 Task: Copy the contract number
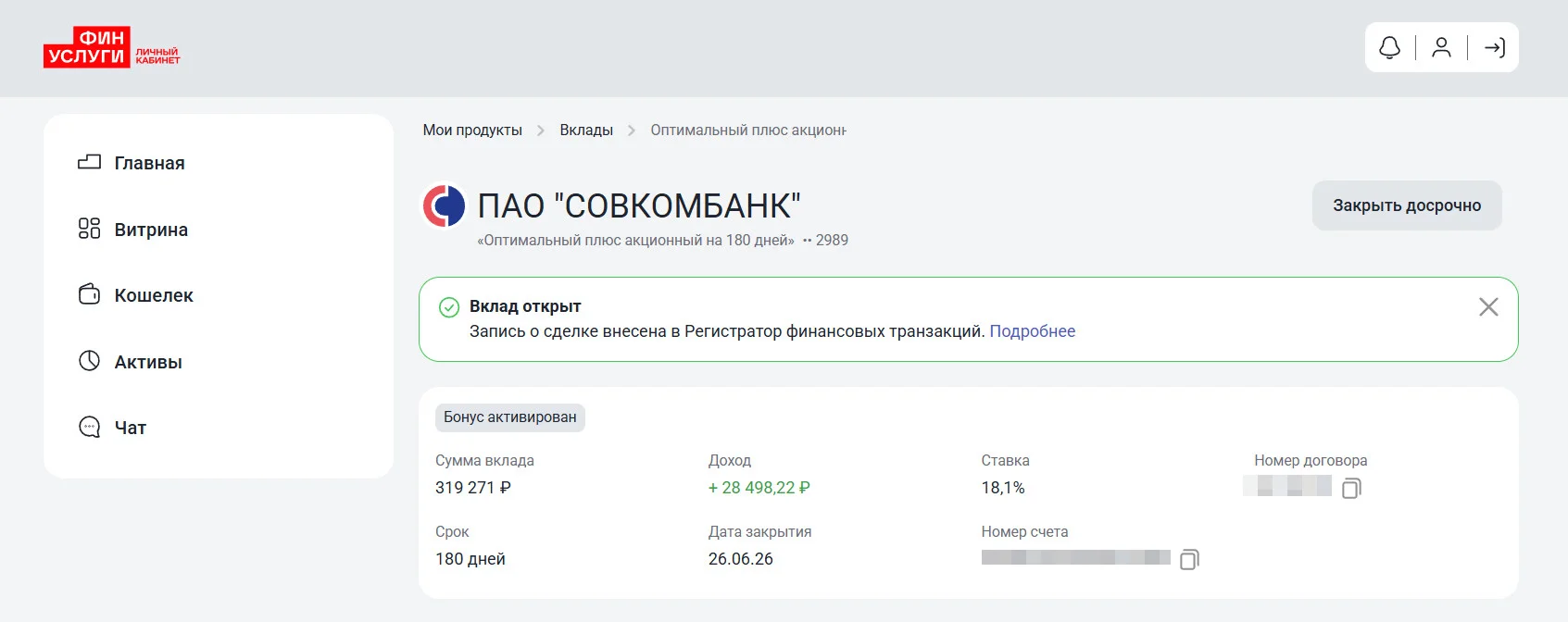[x=1351, y=488]
